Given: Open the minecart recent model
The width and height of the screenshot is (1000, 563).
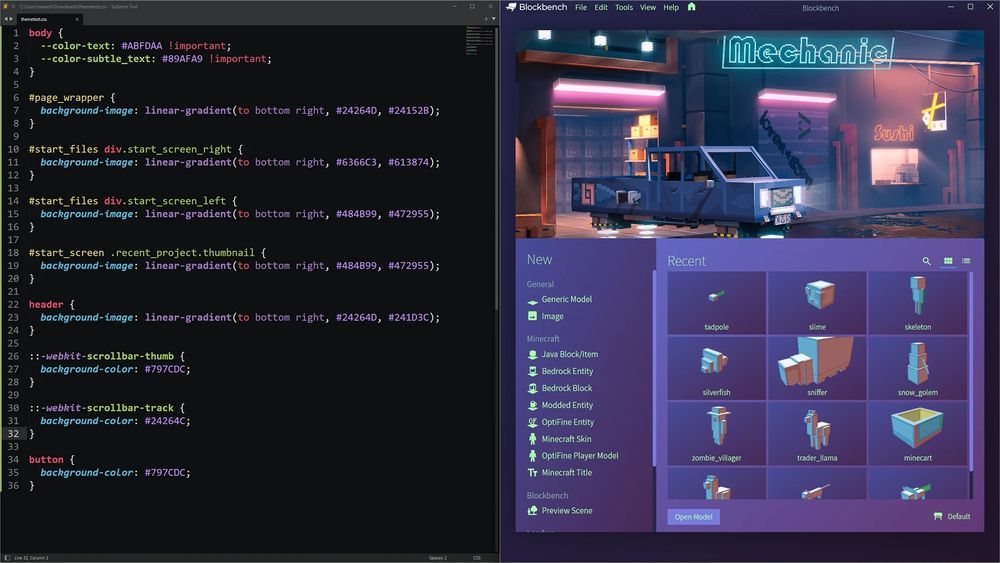Looking at the screenshot, I should (918, 434).
